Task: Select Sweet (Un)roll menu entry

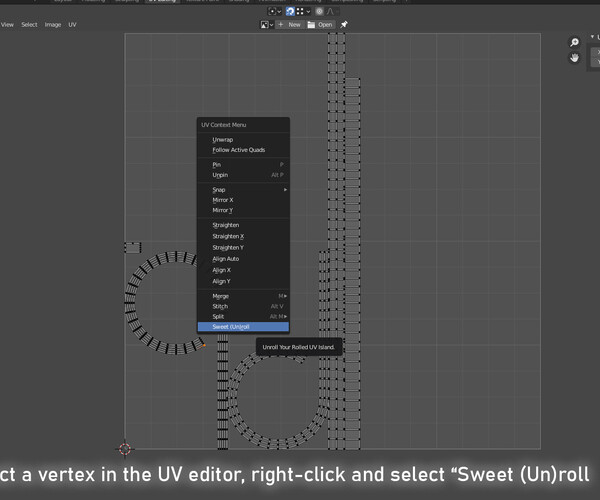Action: [243, 327]
